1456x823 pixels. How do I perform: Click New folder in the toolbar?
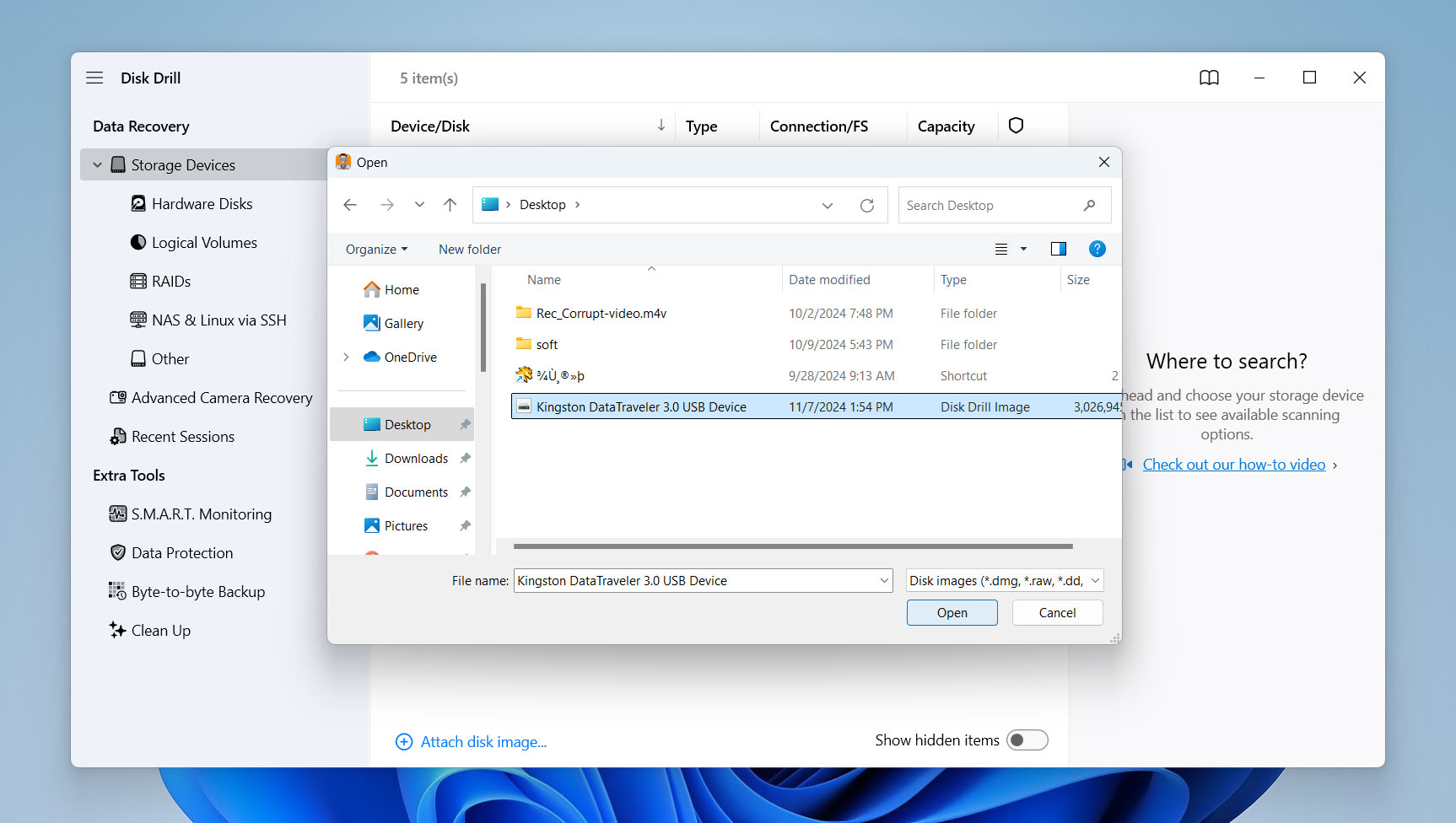click(470, 249)
